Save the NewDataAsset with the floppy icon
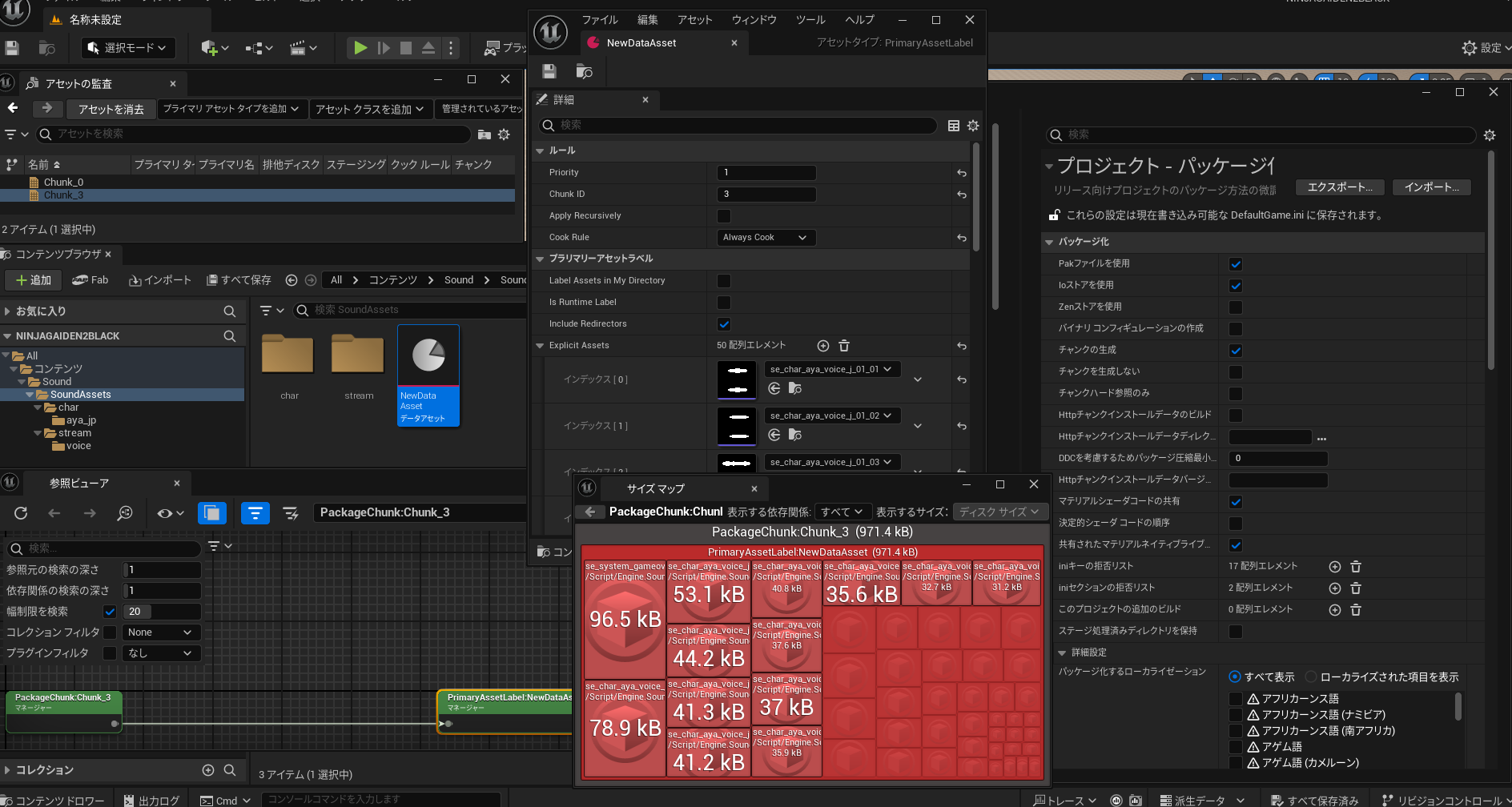This screenshot has height=807, width=1512. 549,71
